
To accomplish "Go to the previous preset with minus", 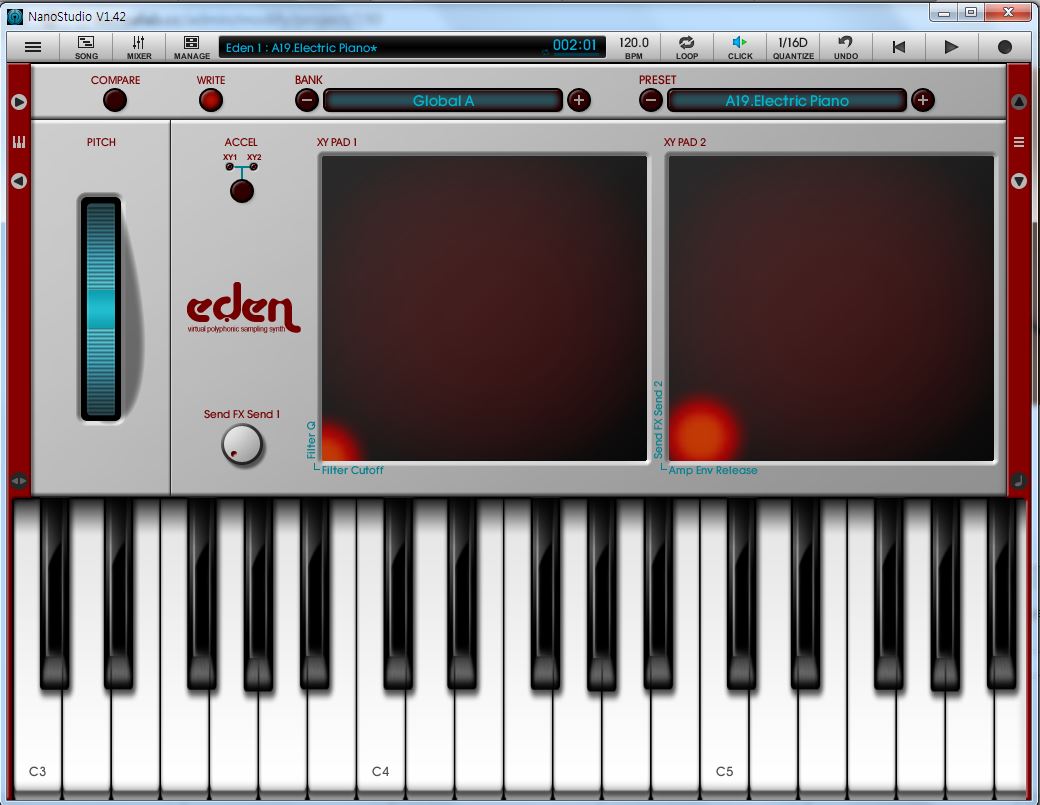I will 651,101.
